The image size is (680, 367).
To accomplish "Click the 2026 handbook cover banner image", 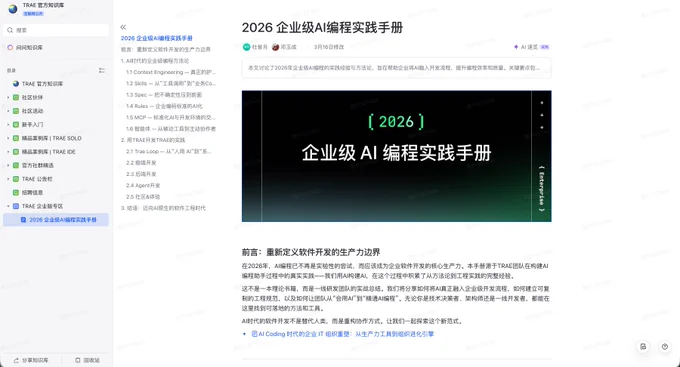I will (396, 156).
